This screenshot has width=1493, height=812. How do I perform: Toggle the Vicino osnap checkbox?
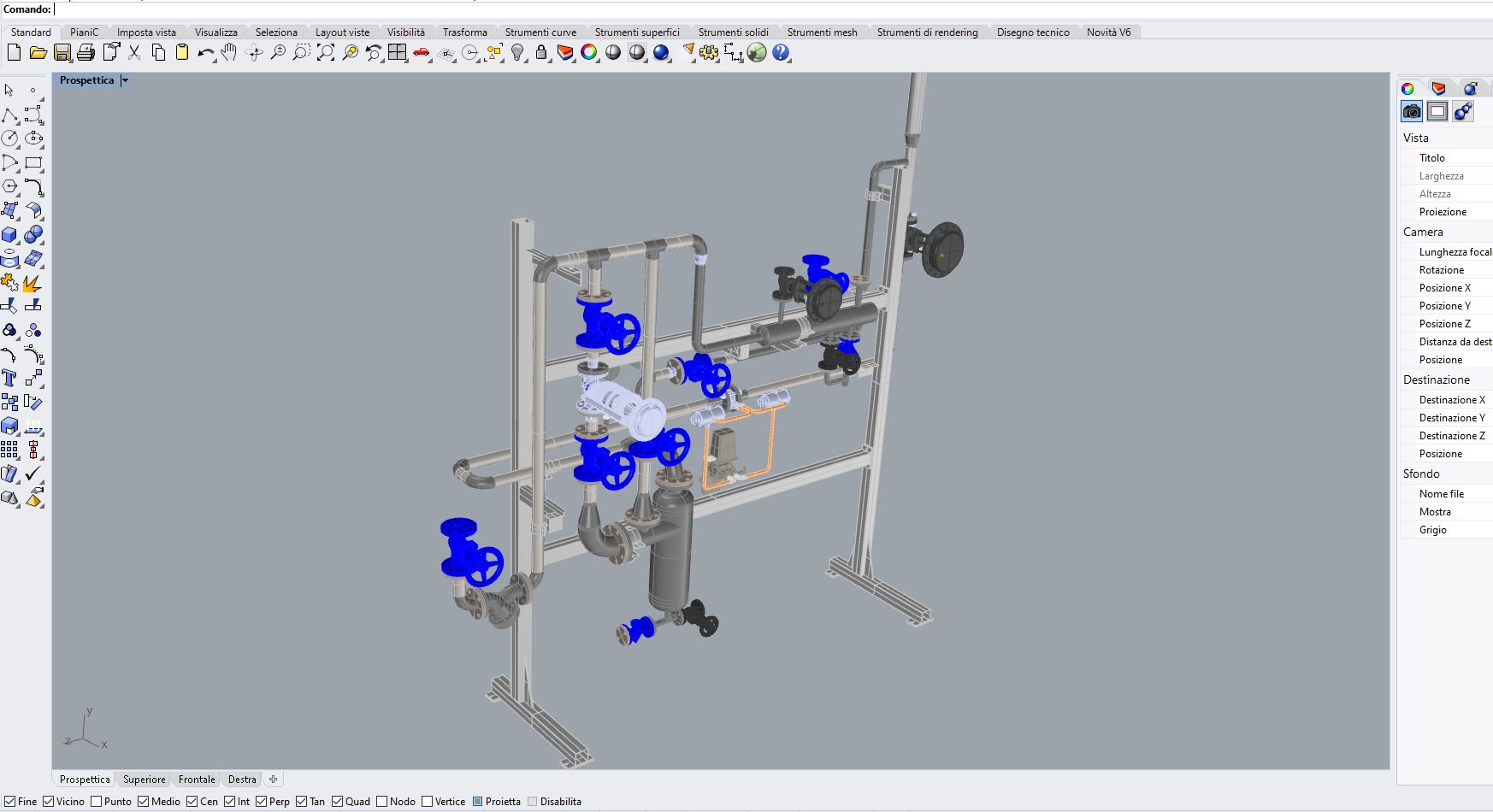tap(49, 802)
